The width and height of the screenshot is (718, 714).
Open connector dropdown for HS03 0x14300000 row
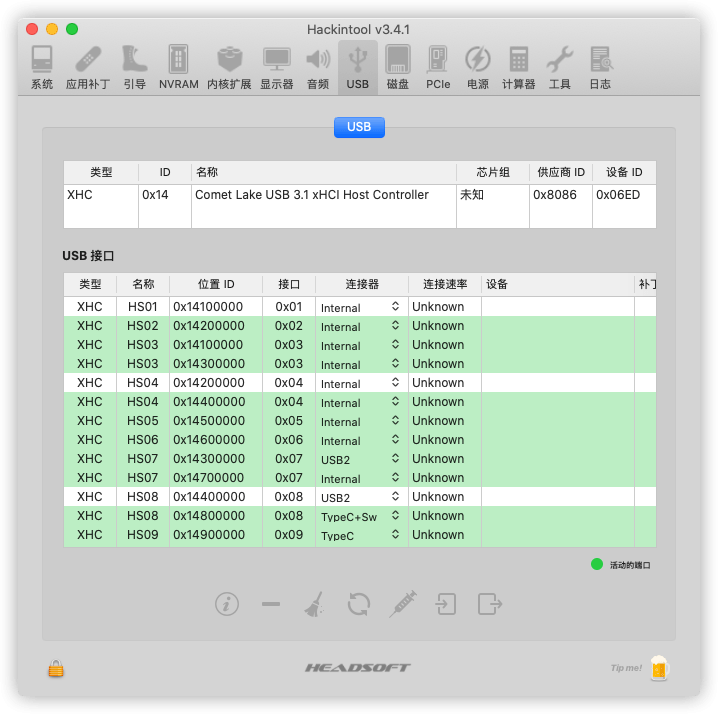361,364
